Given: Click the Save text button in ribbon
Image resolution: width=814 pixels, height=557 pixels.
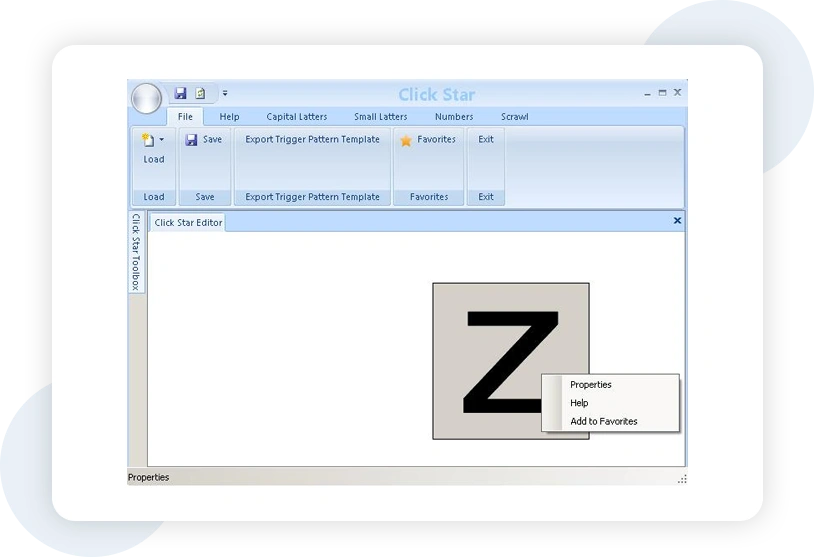Looking at the screenshot, I should 212,139.
